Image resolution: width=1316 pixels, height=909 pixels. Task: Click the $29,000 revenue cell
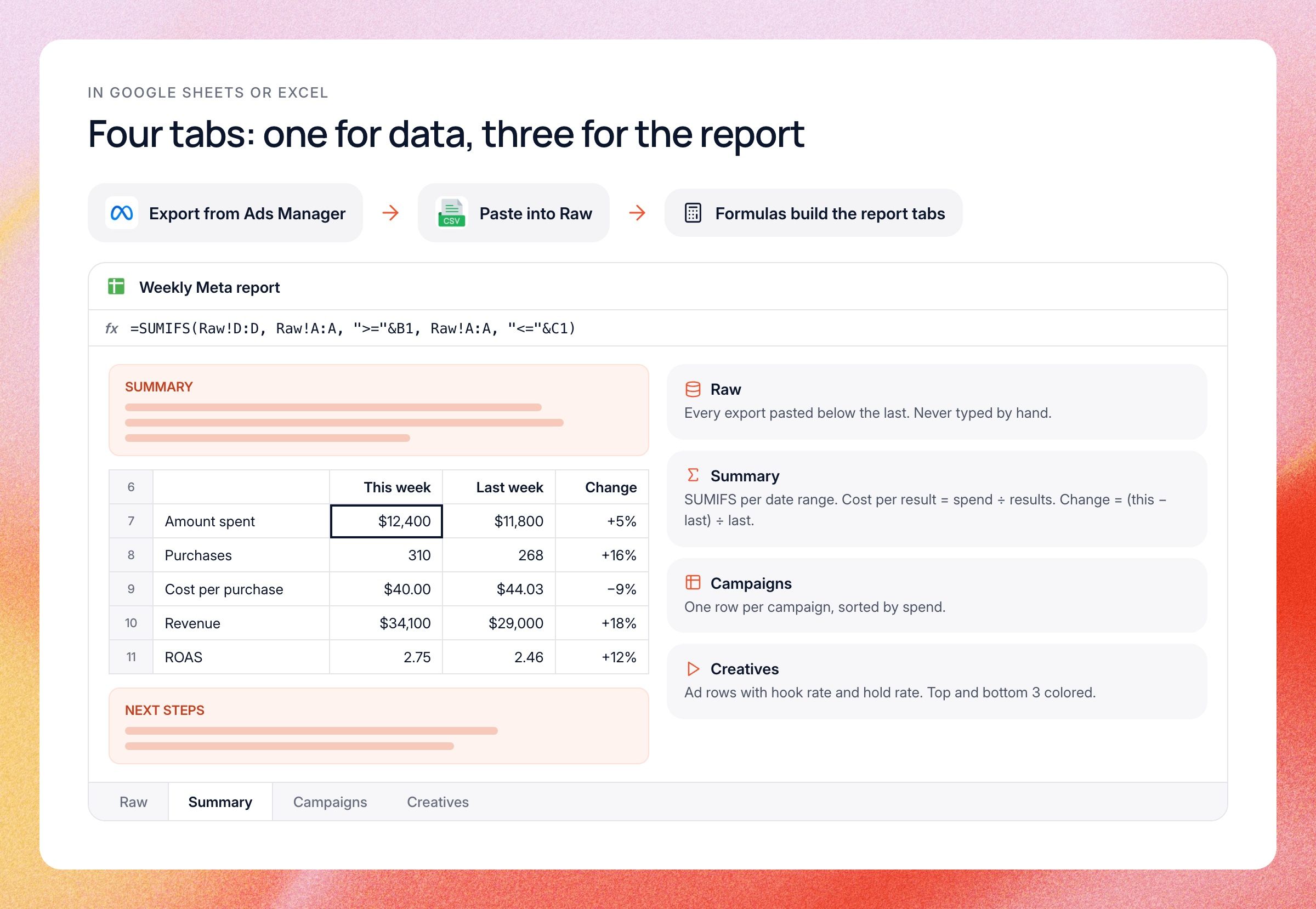pos(499,623)
